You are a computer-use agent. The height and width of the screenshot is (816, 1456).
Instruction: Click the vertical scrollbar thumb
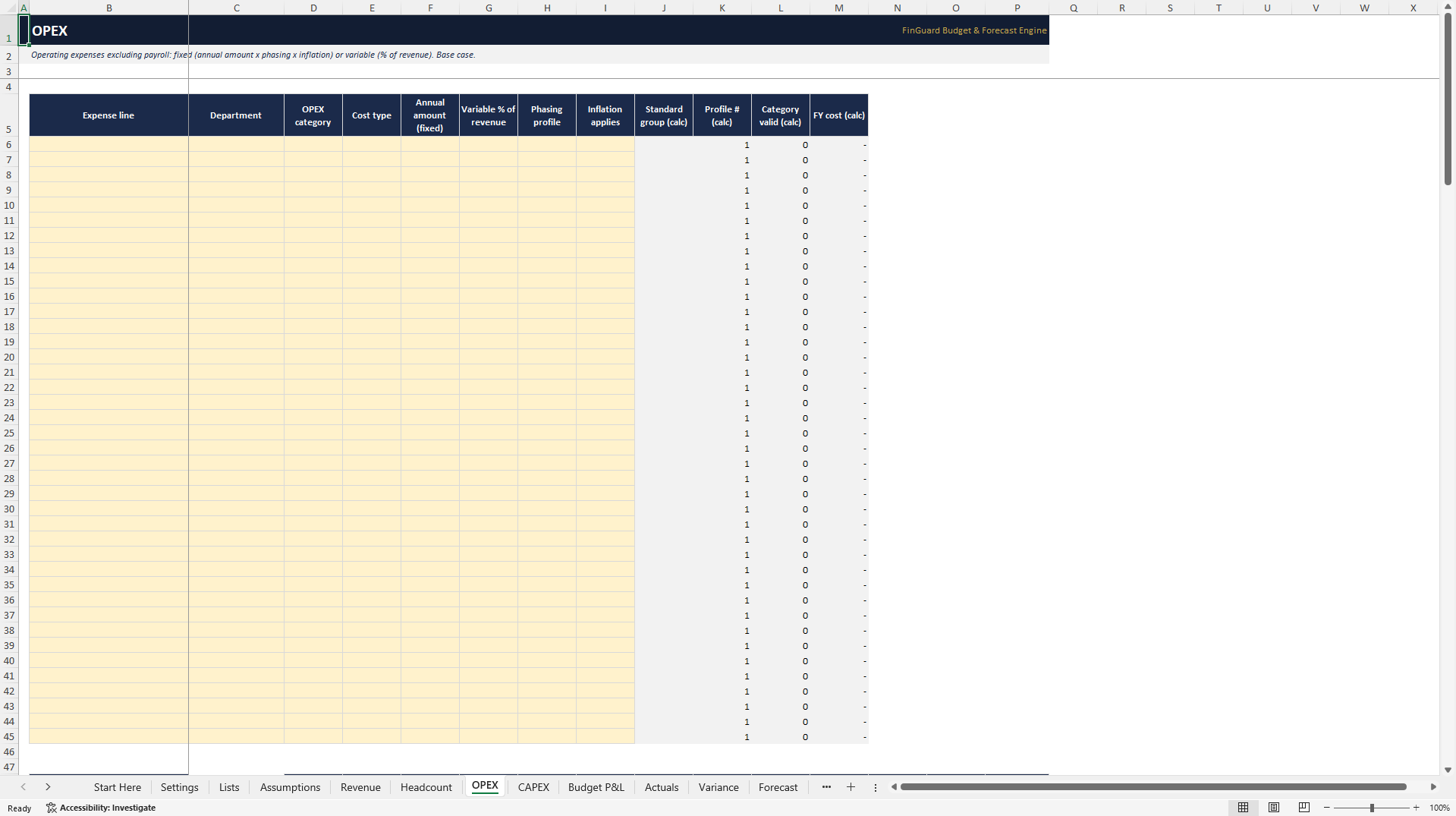pos(1448,99)
